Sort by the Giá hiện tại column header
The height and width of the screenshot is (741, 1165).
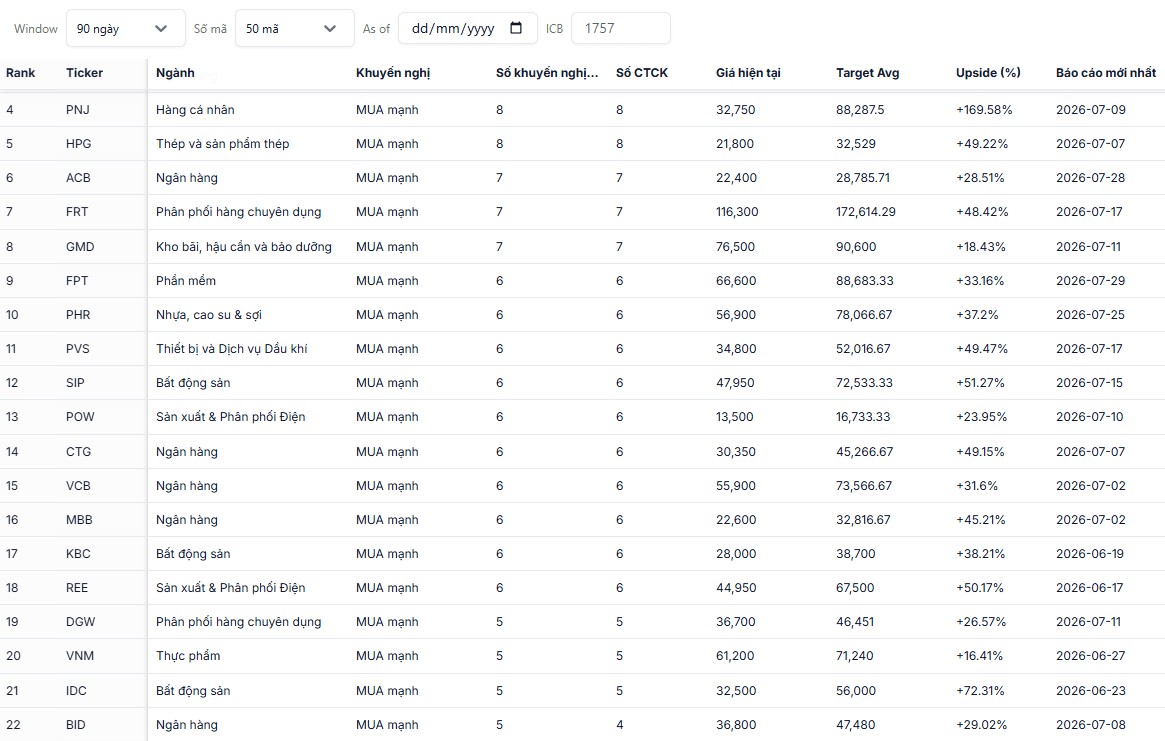(748, 73)
